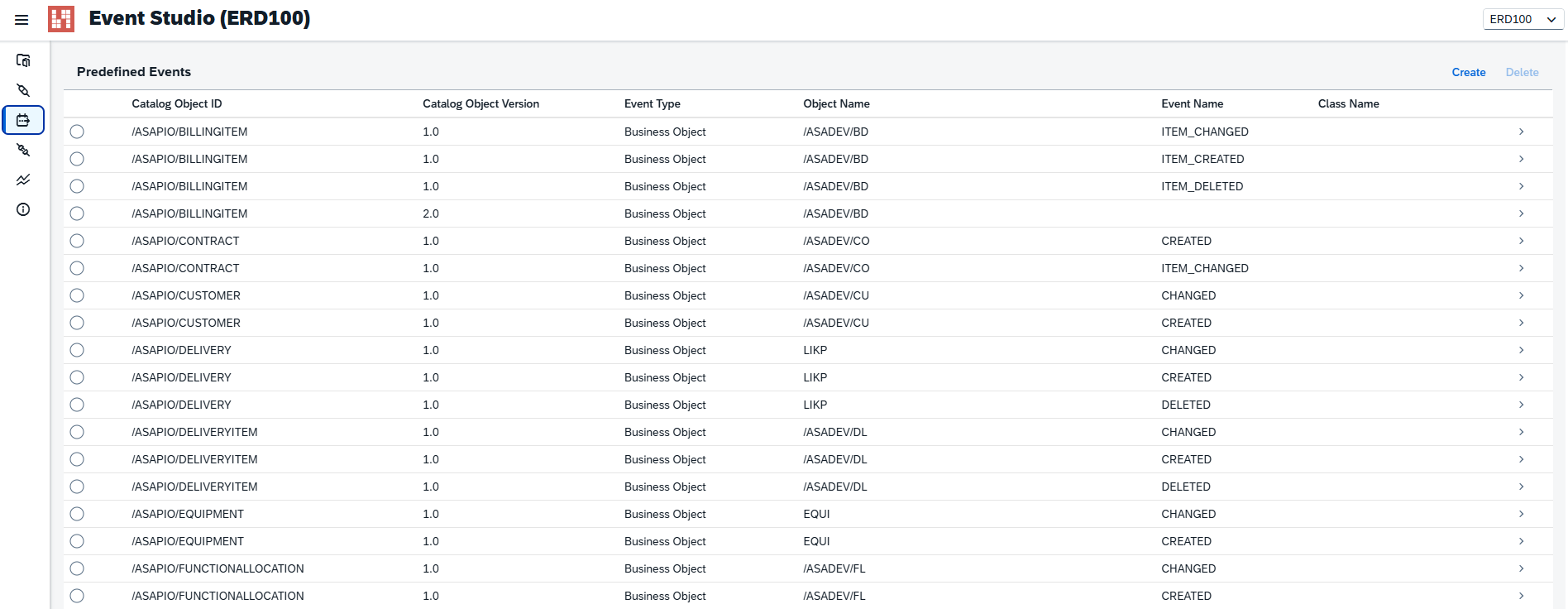This screenshot has width=1568, height=609.
Task: Open the hamburger navigation menu
Action: 22,20
